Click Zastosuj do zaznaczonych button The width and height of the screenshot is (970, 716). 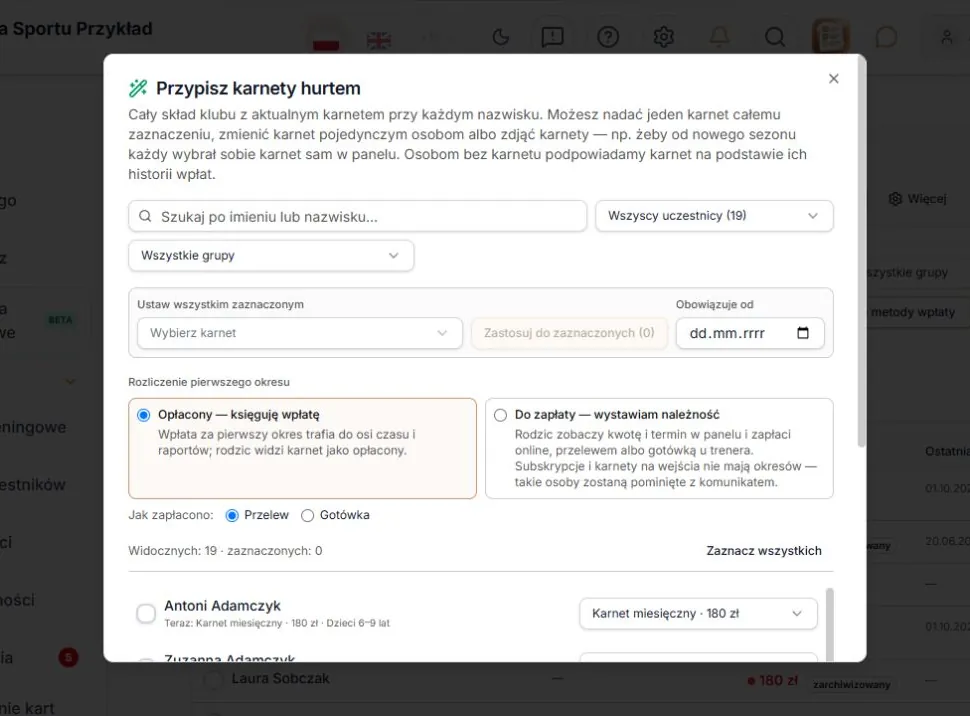coord(569,333)
